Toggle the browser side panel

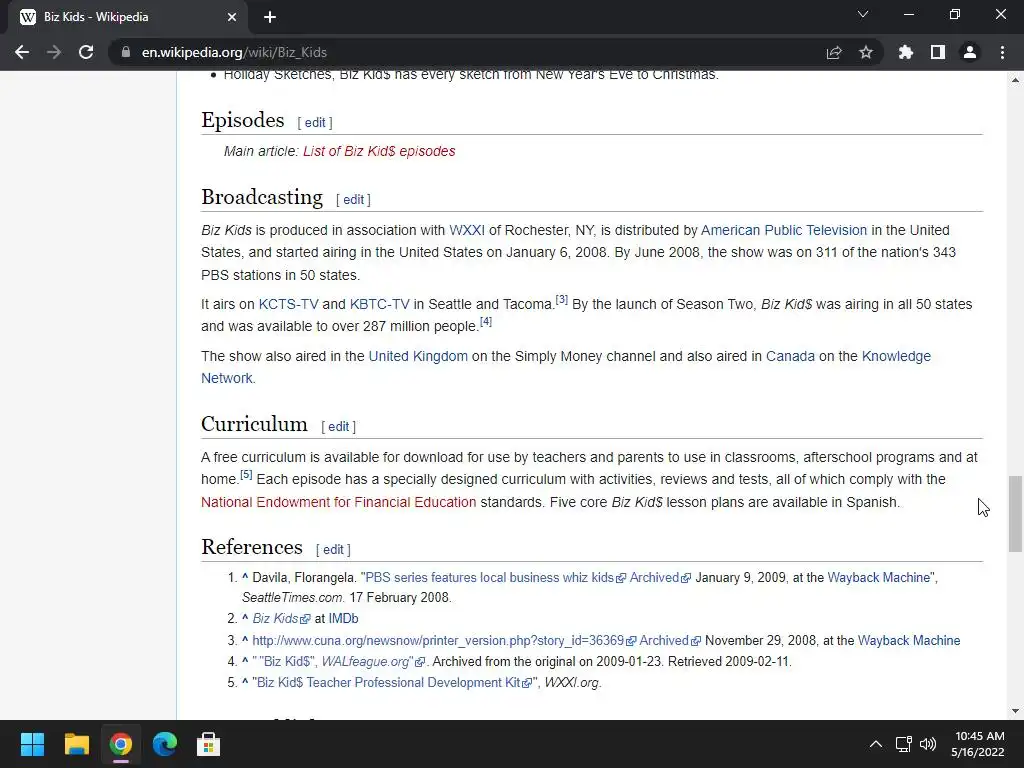[938, 52]
